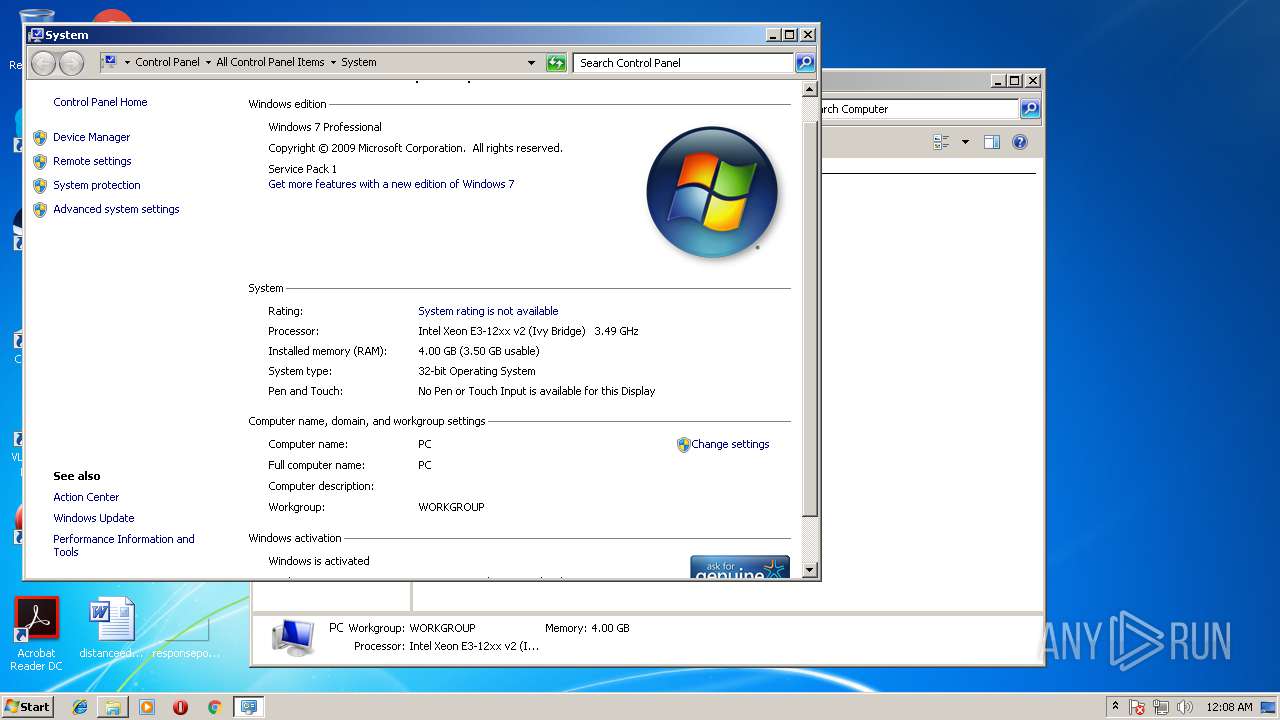The width and height of the screenshot is (1280, 720).
Task: Launch Internet Explorer from taskbar
Action: coord(80,707)
